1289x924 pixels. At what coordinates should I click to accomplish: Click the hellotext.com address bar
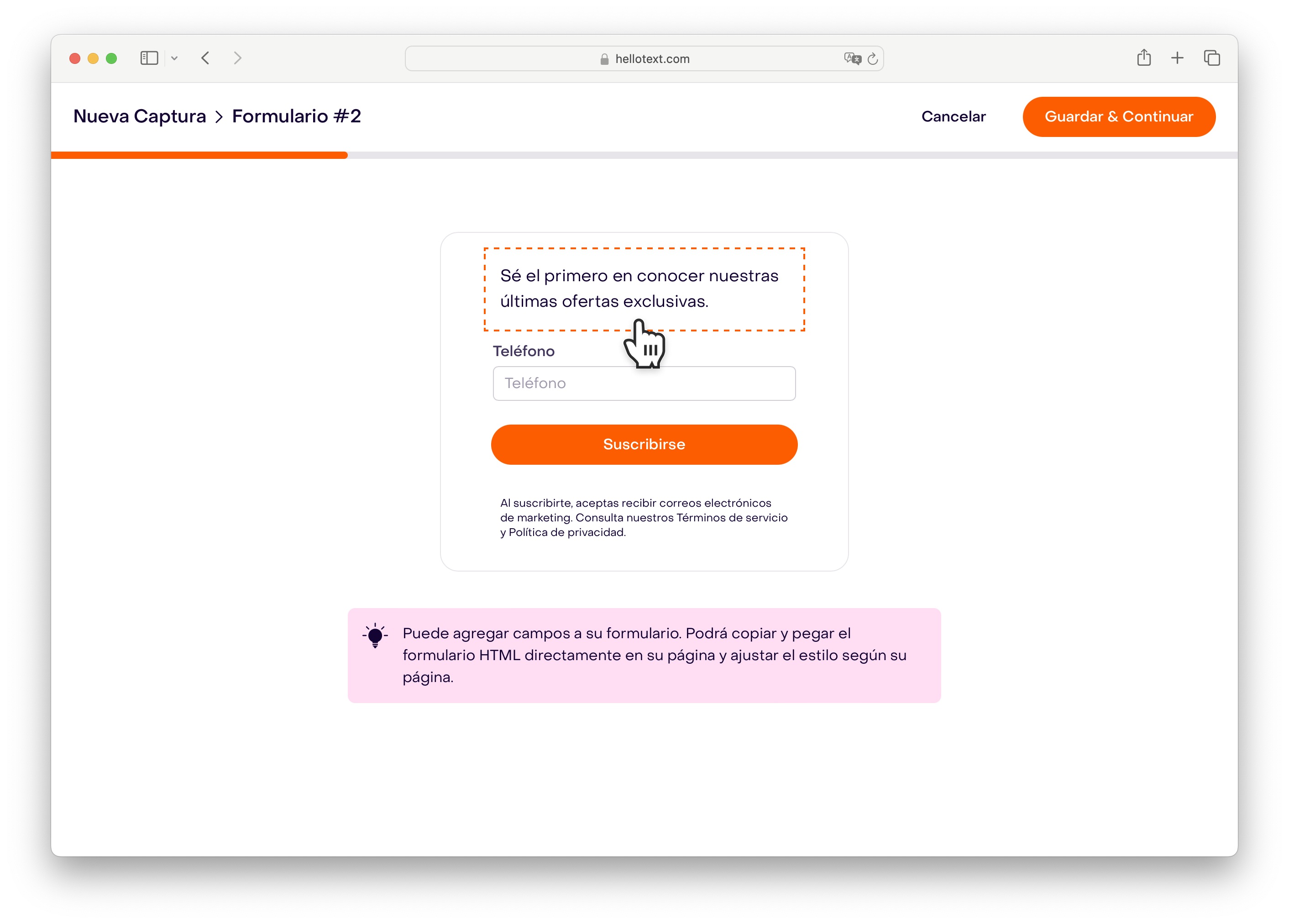click(x=644, y=58)
